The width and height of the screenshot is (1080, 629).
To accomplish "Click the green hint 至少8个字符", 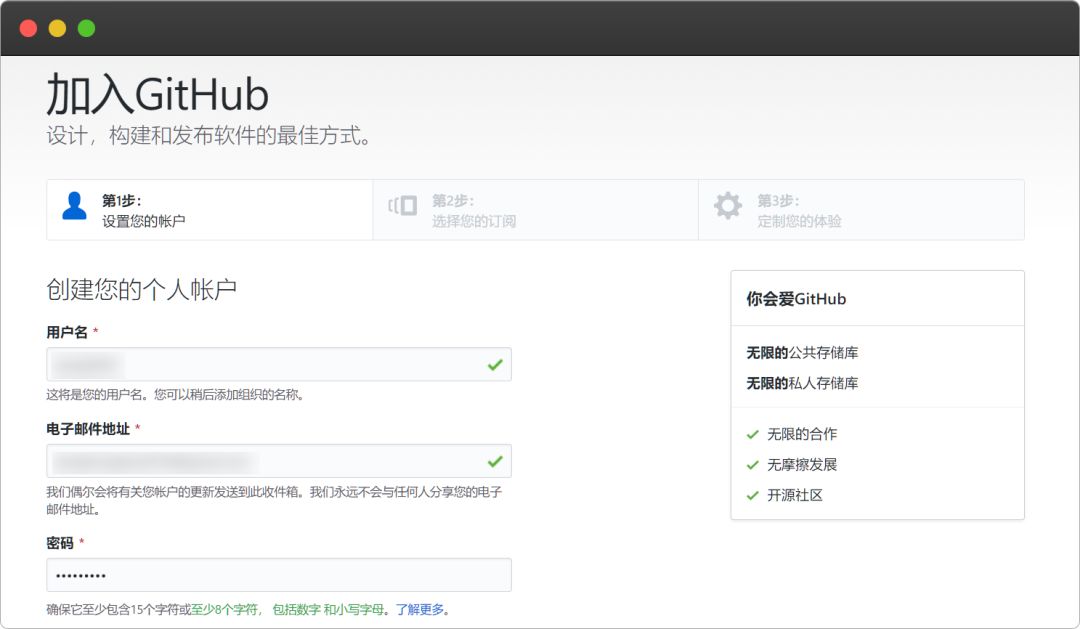I will (x=226, y=609).
